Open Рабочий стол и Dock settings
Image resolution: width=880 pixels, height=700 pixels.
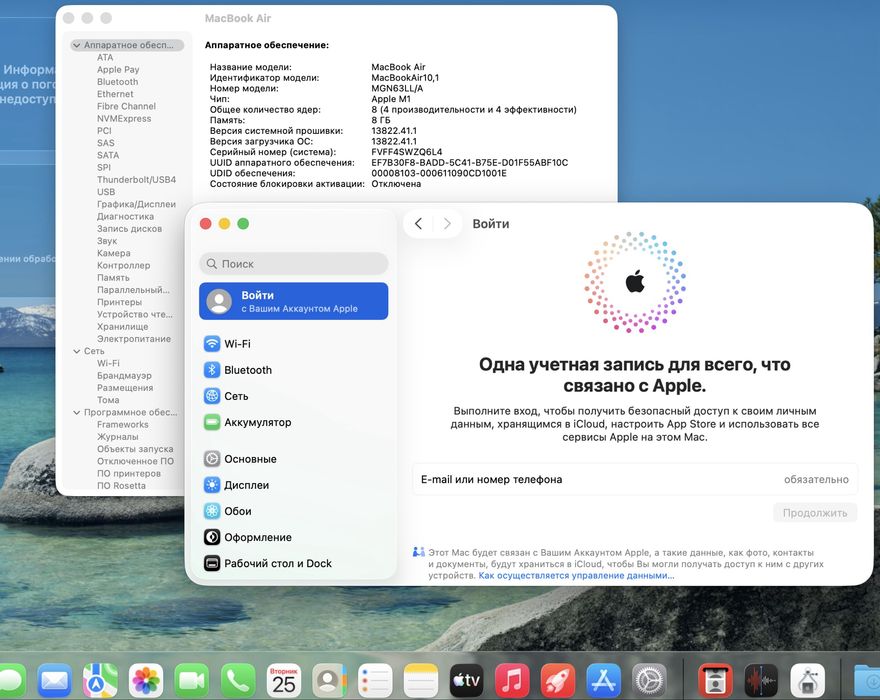(294, 563)
